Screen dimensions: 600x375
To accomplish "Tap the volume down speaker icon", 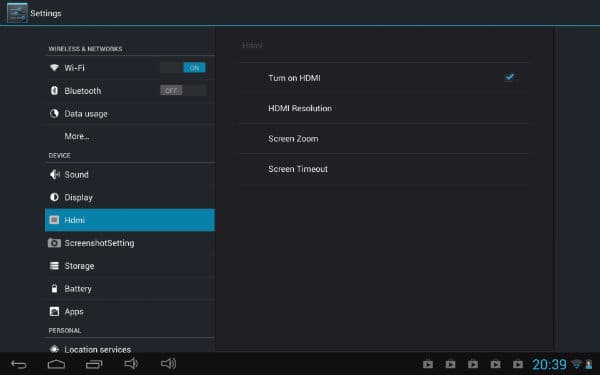I will point(131,364).
